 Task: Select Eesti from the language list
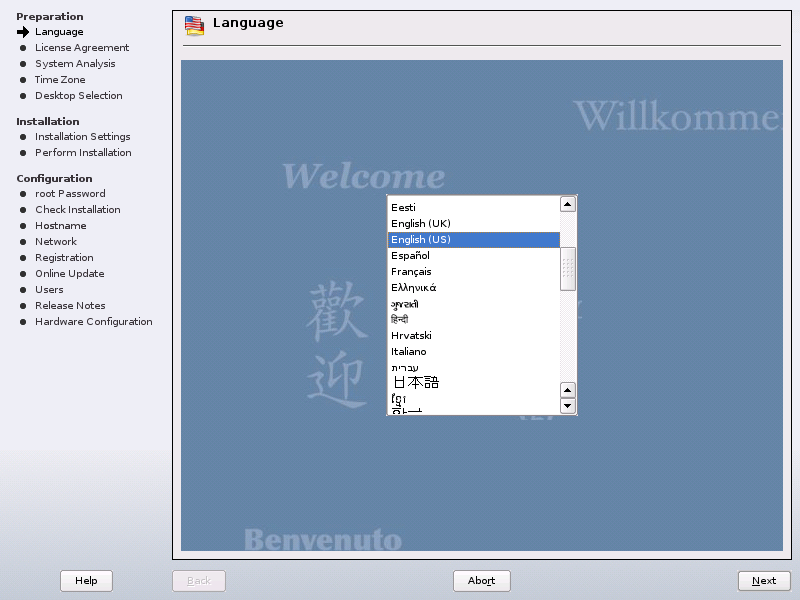coord(473,208)
